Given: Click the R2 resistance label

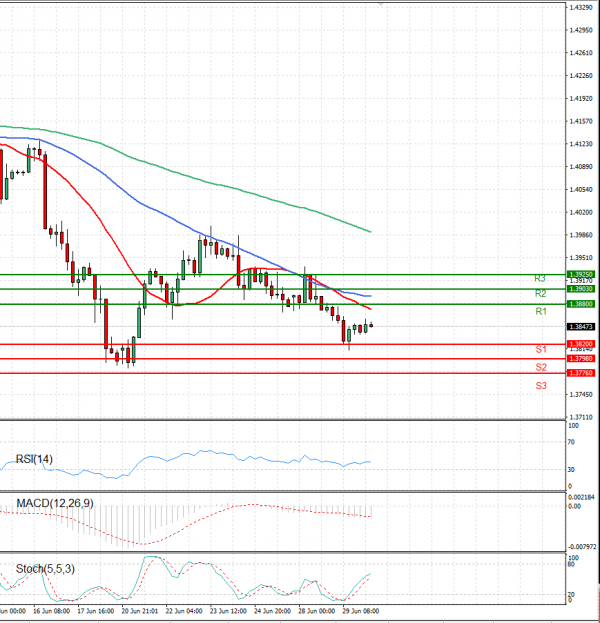Looking at the screenshot, I should pyautogui.click(x=540, y=294).
